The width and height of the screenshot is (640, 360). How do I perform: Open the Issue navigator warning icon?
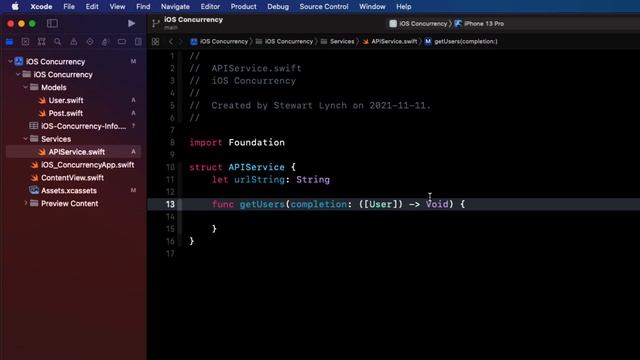[x=73, y=42]
